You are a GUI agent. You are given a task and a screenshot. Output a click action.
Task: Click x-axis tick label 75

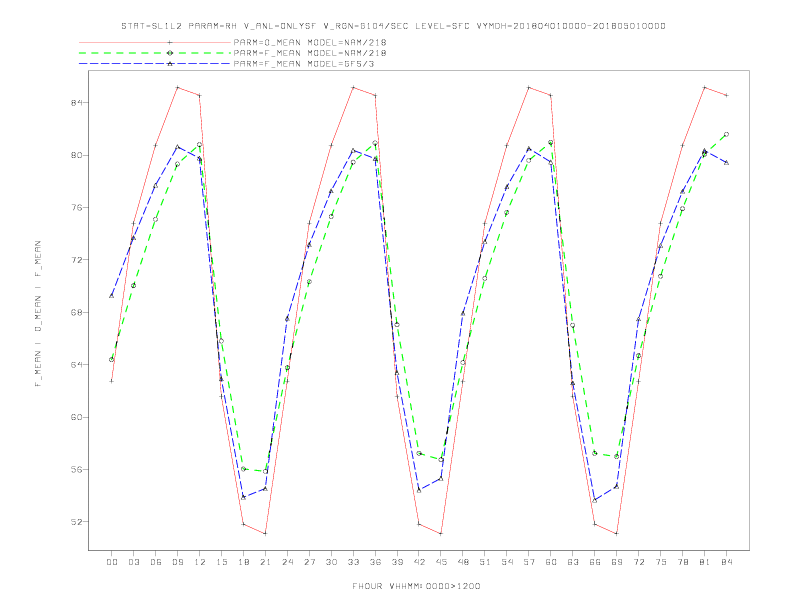click(661, 562)
